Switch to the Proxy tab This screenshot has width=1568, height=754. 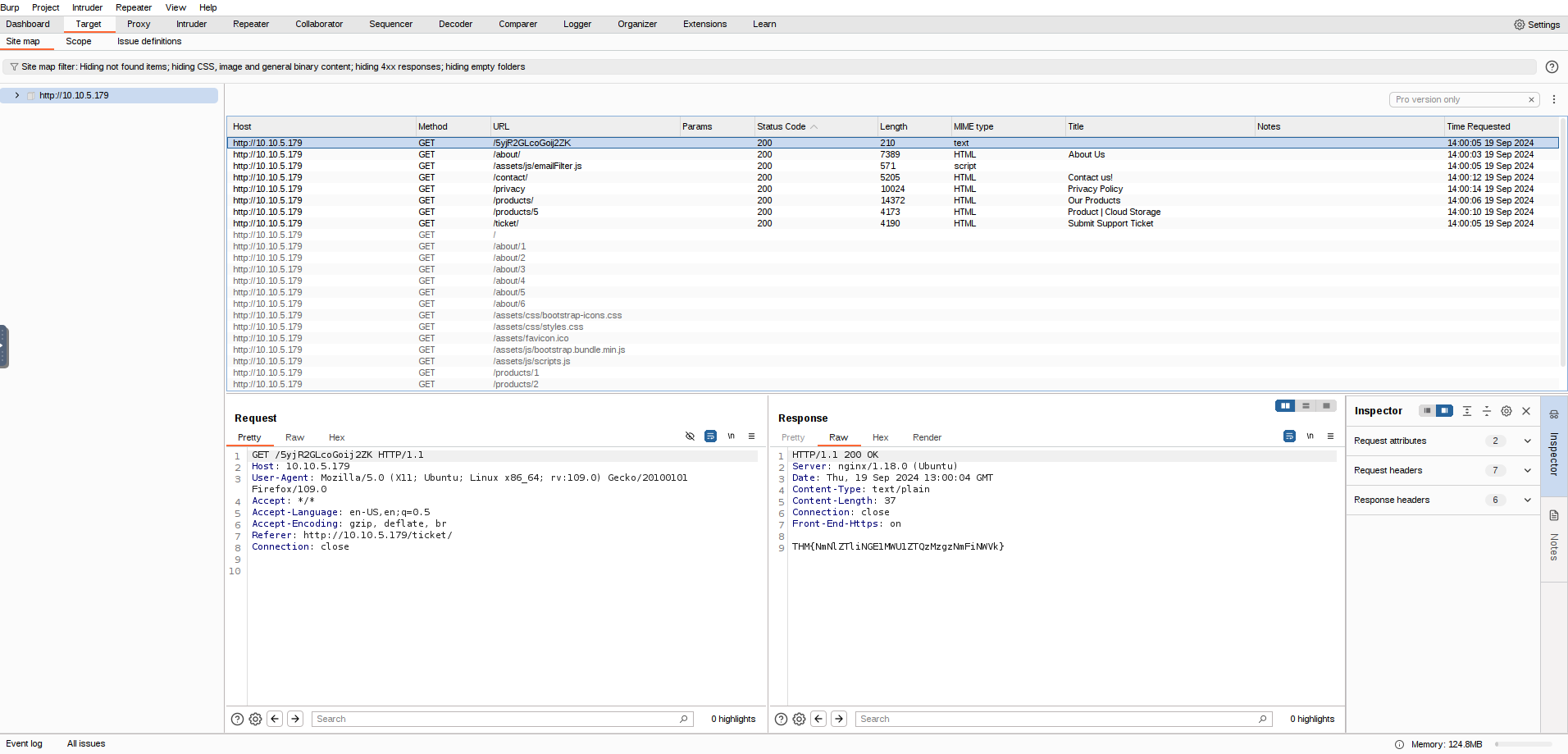(x=139, y=25)
